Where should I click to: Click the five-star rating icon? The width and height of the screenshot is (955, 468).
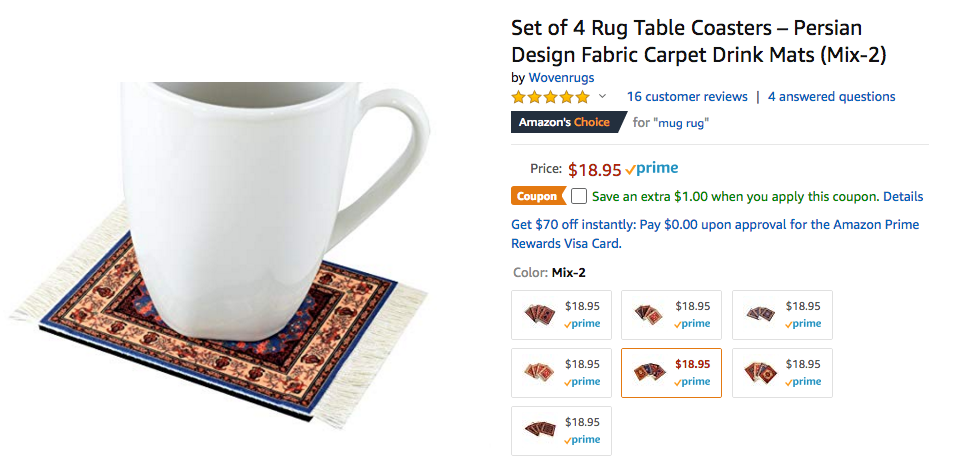pos(550,97)
